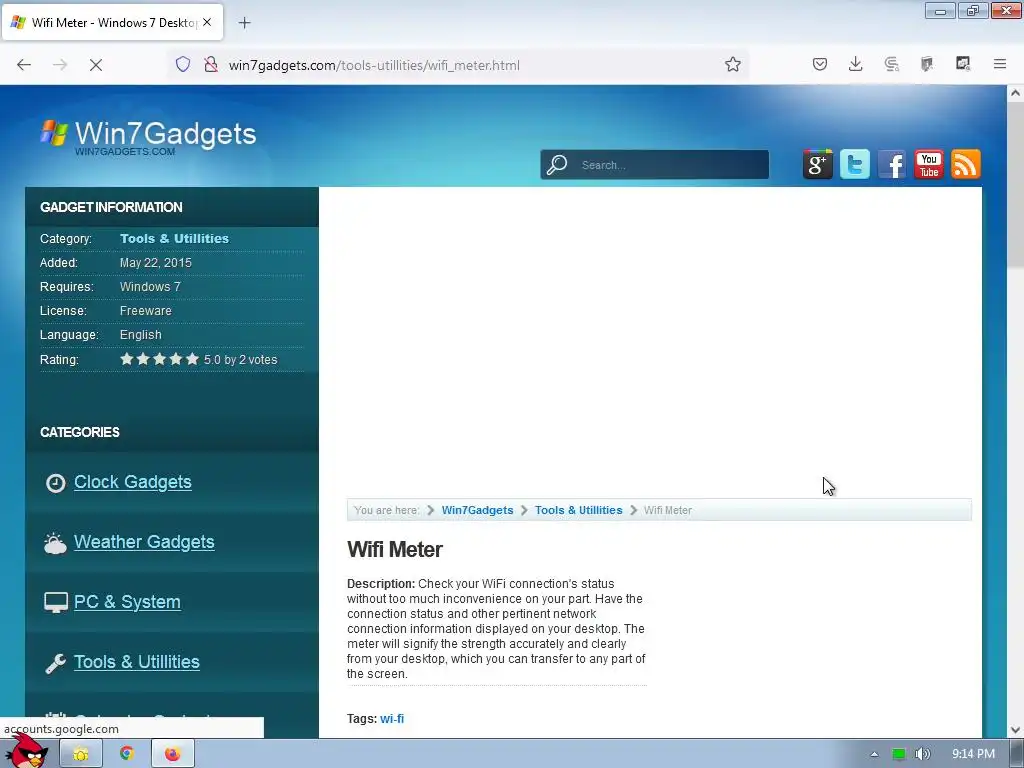Click the page scrollbar up arrow

tap(1015, 93)
